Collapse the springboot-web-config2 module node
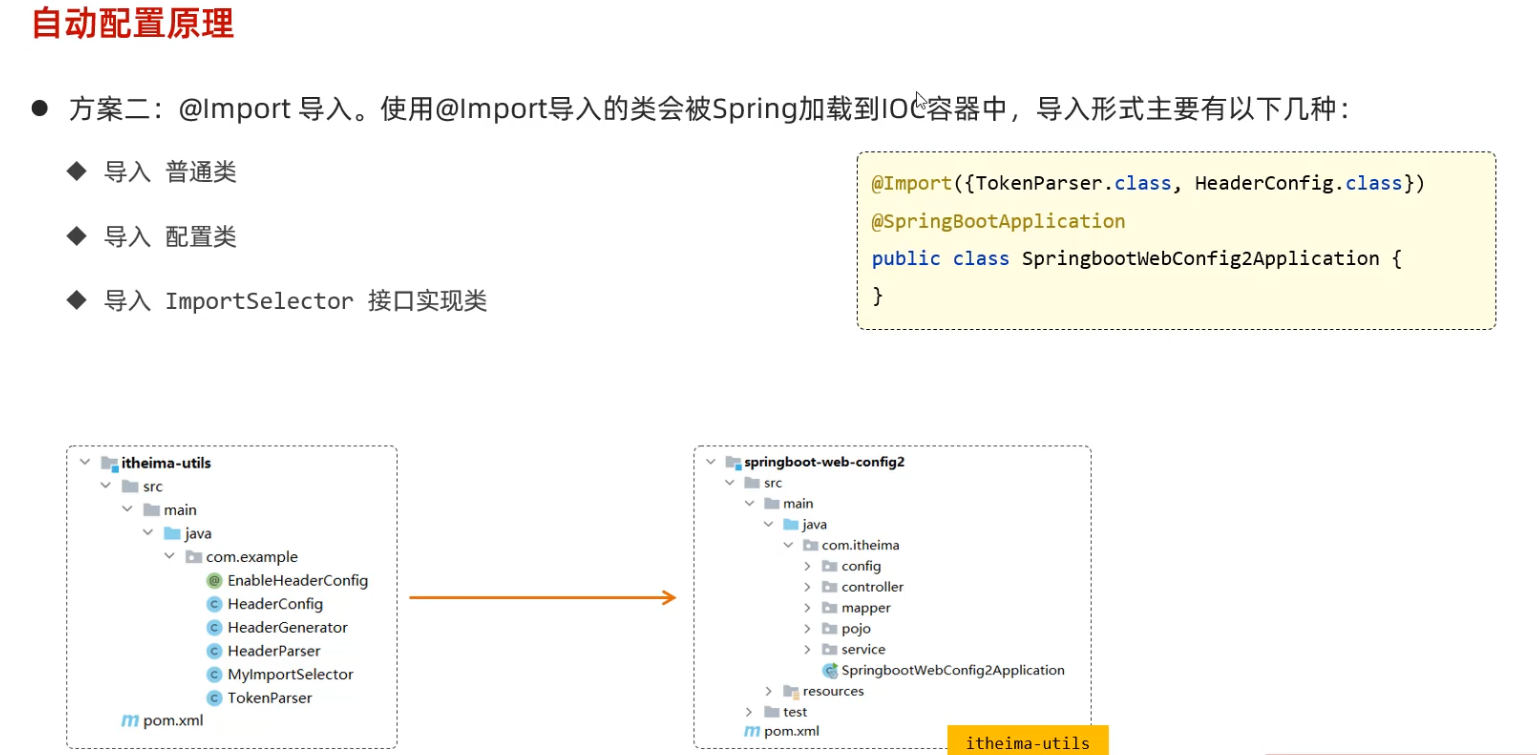The width and height of the screenshot is (1537, 755). pos(710,462)
